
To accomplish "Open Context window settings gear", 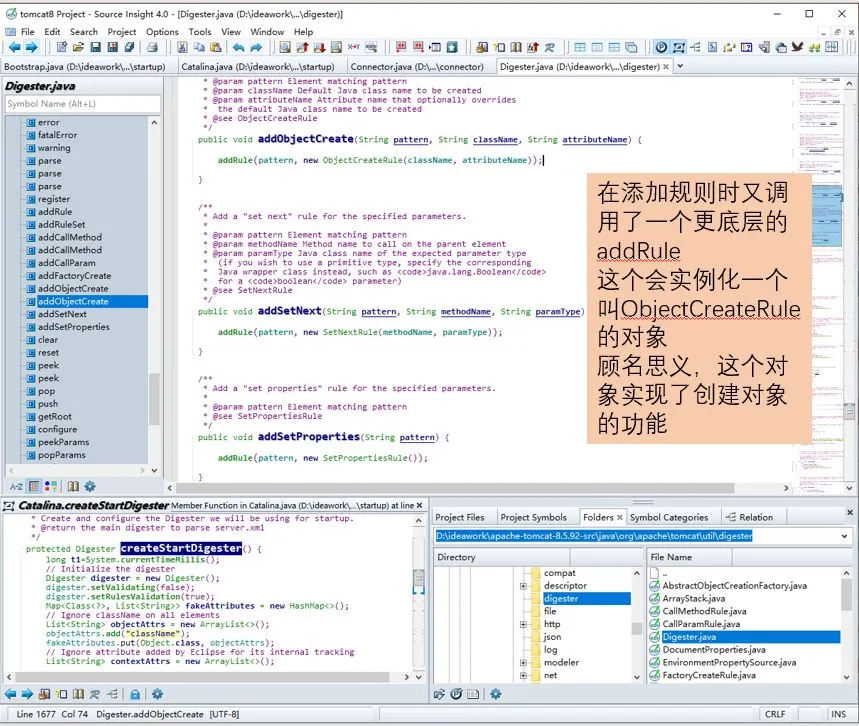I will [x=158, y=694].
